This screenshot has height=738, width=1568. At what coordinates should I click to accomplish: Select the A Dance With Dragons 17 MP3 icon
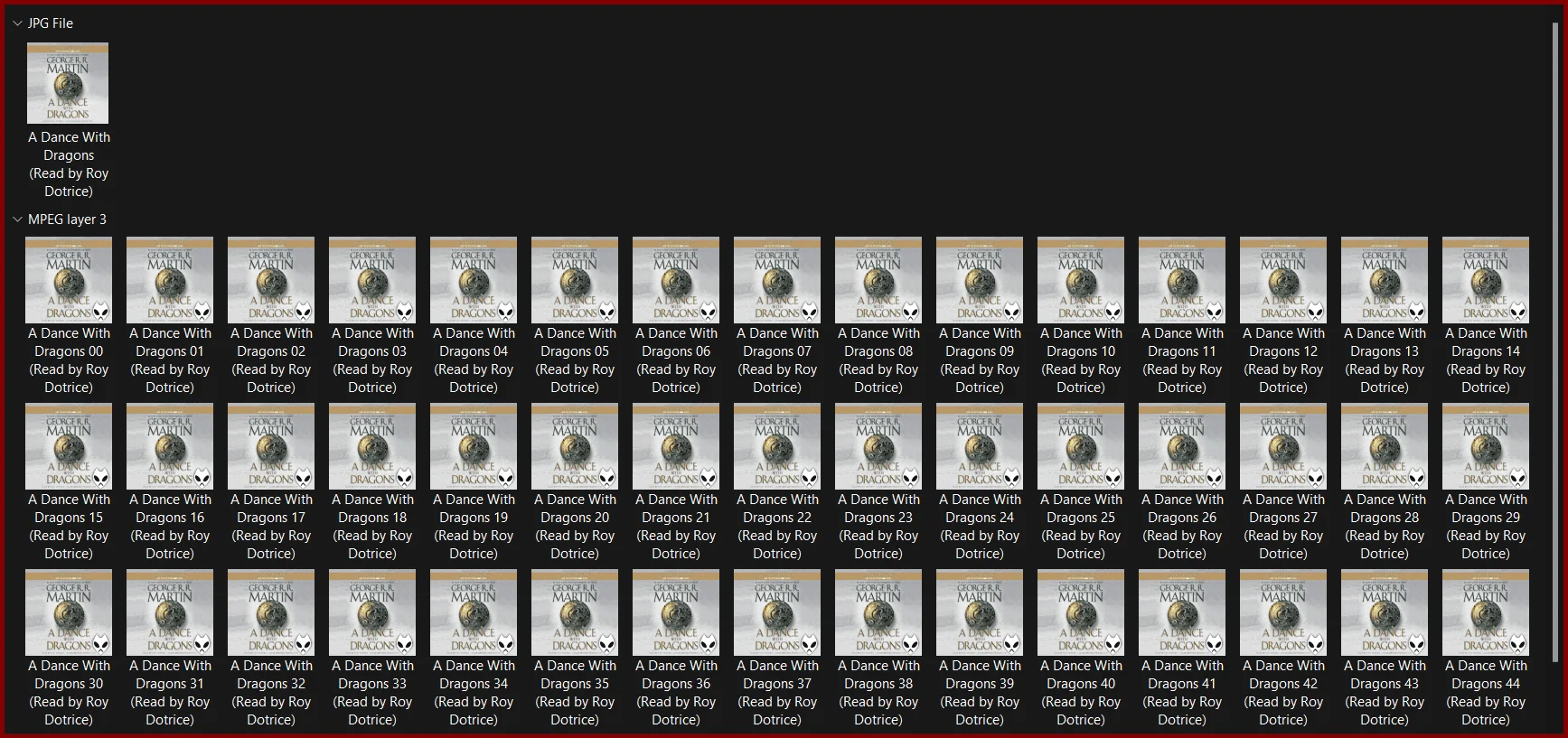point(271,446)
